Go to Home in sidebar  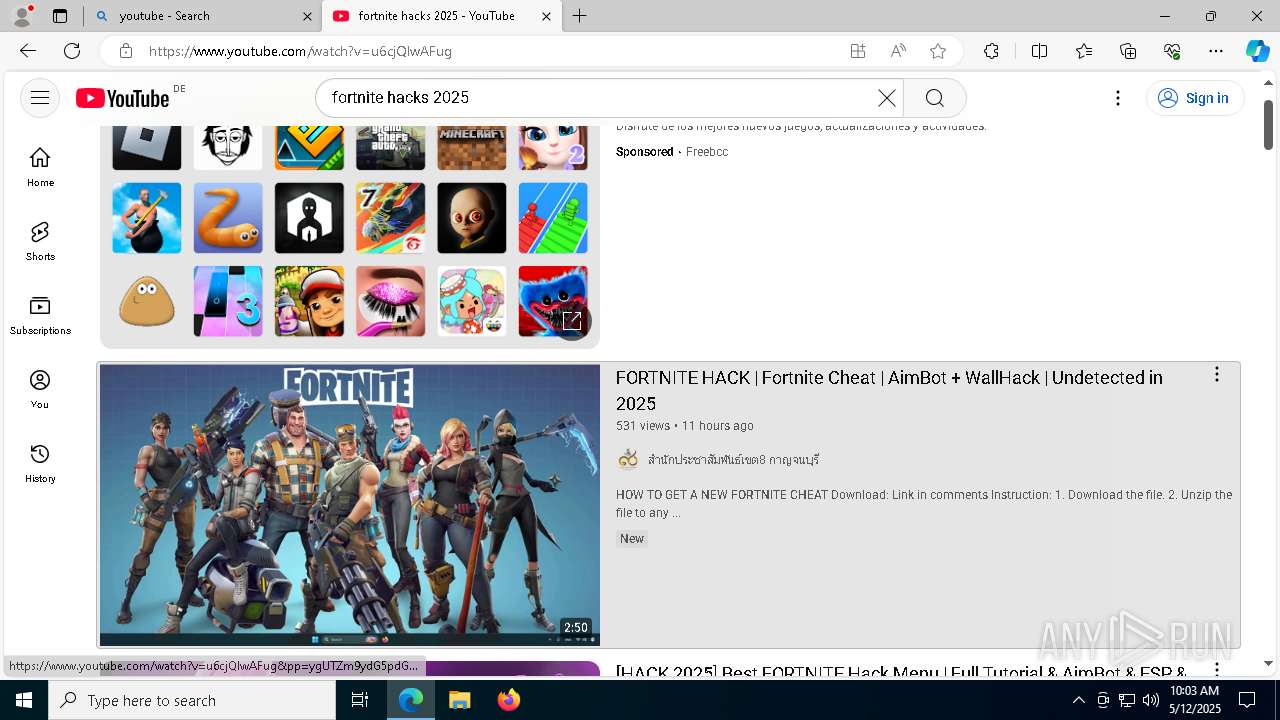[x=40, y=167]
